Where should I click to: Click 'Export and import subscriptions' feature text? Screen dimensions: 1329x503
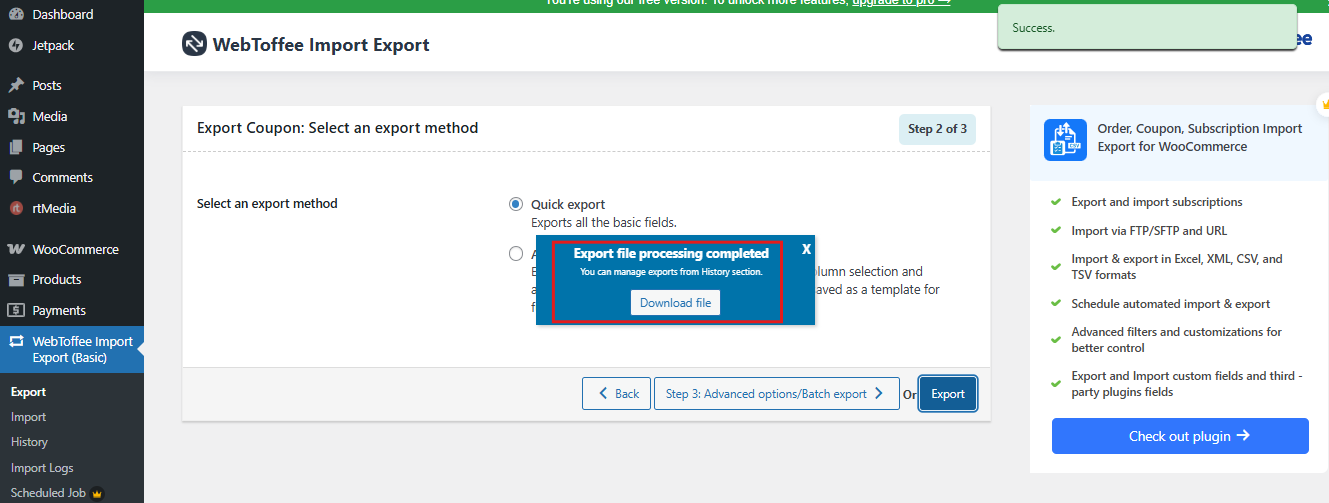tap(1157, 202)
